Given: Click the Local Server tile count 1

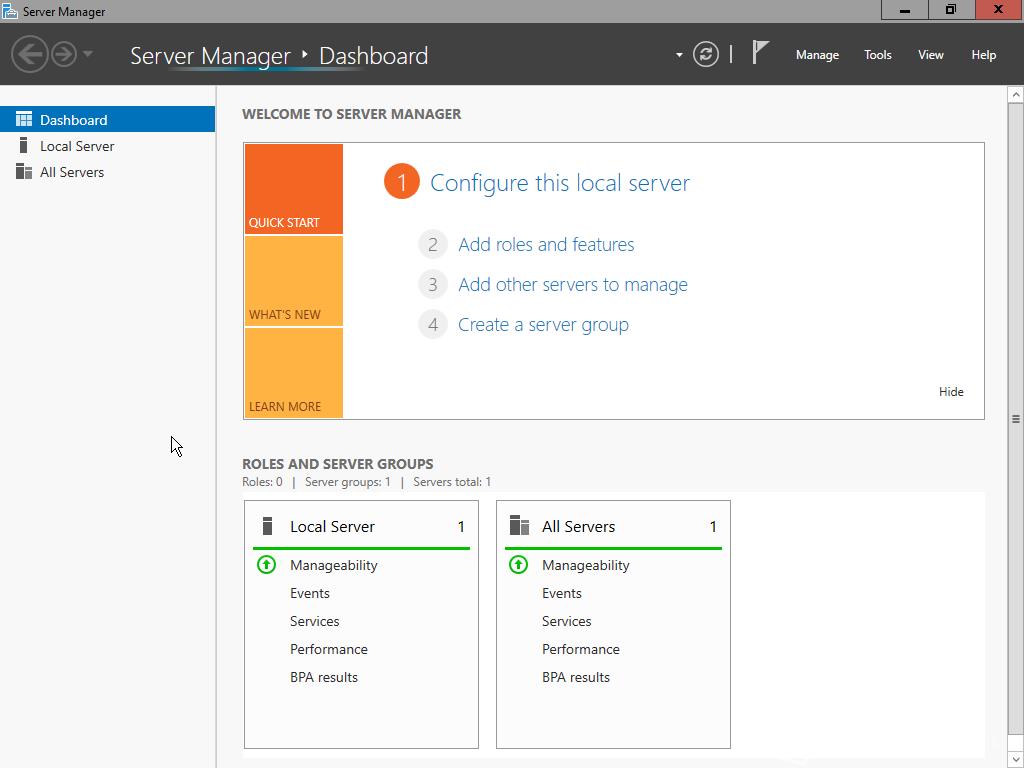Looking at the screenshot, I should point(461,526).
